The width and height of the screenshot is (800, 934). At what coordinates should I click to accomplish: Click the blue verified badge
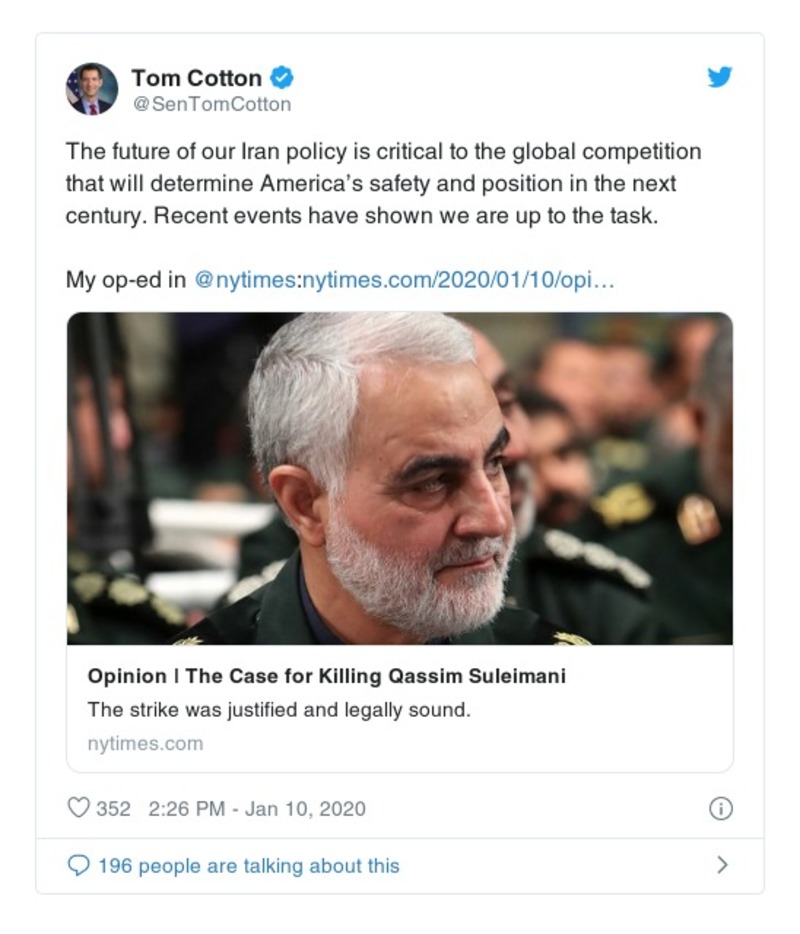pyautogui.click(x=283, y=77)
